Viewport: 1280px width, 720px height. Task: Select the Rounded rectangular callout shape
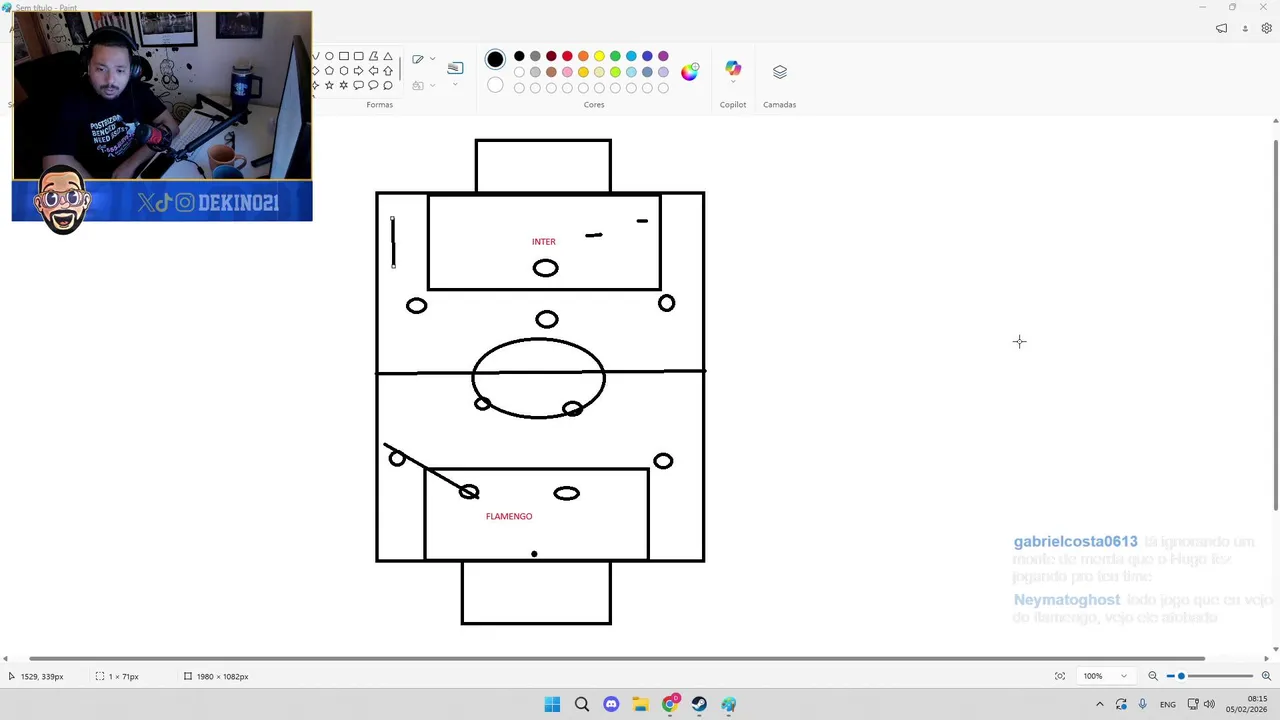[359, 85]
